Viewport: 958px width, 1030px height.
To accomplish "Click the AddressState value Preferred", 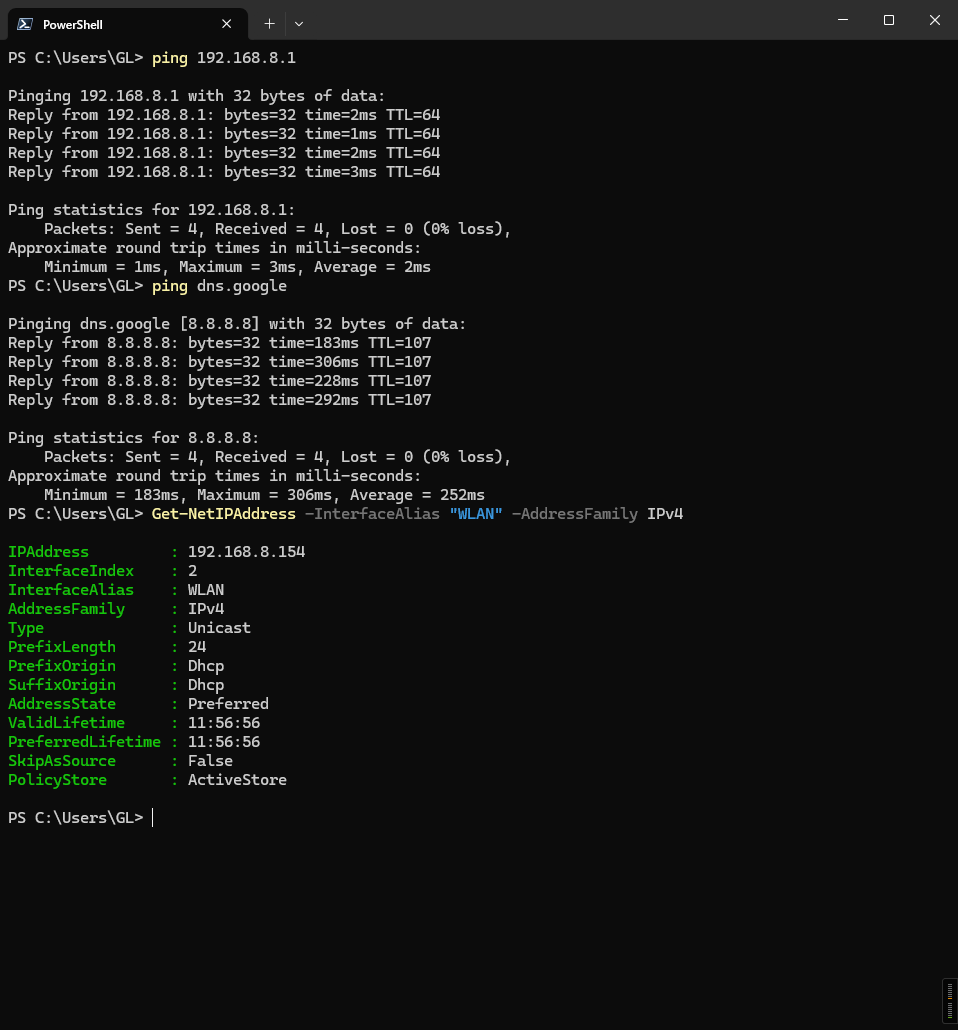I will click(x=228, y=704).
